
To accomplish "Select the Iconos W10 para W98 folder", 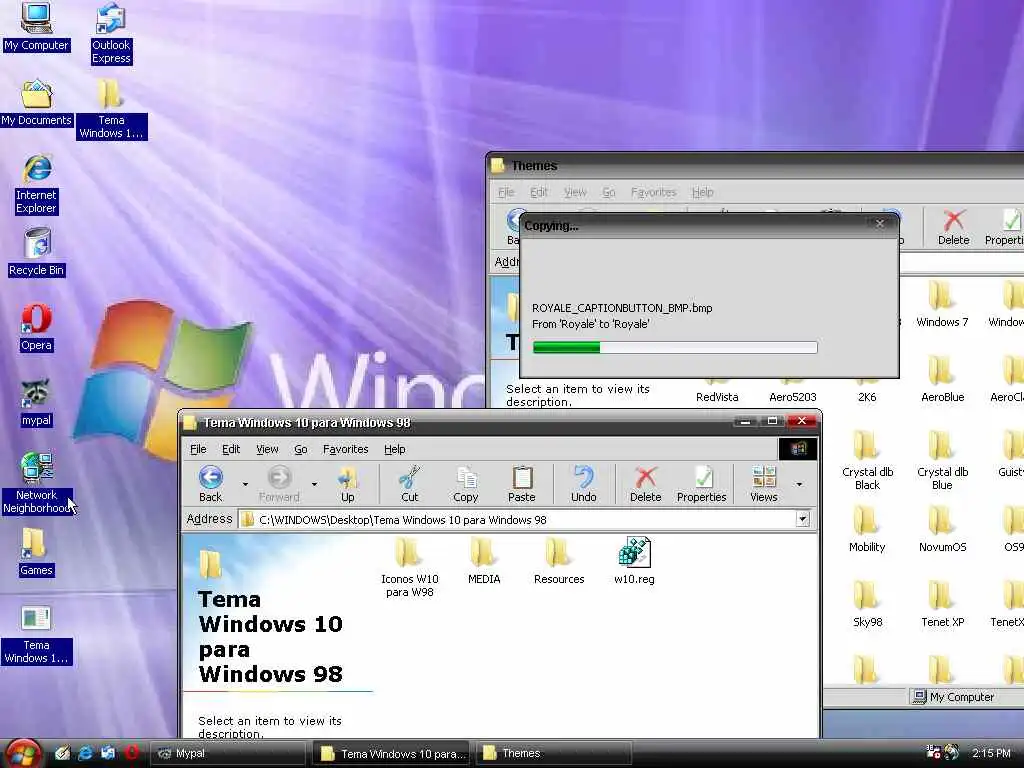I will 409,568.
